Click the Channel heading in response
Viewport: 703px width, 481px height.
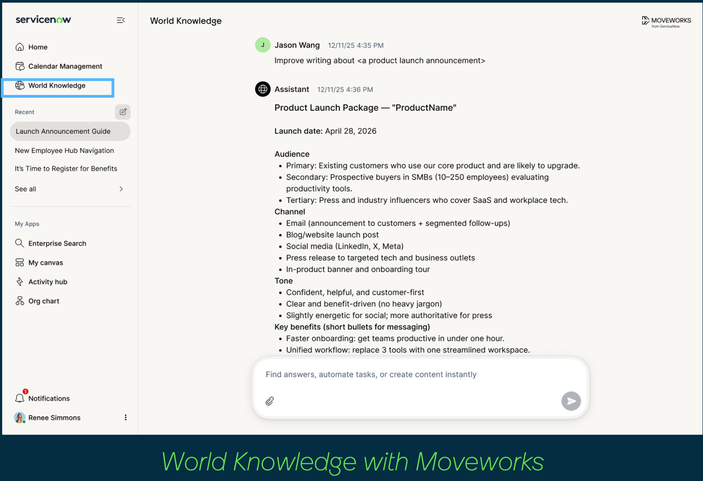(290, 212)
